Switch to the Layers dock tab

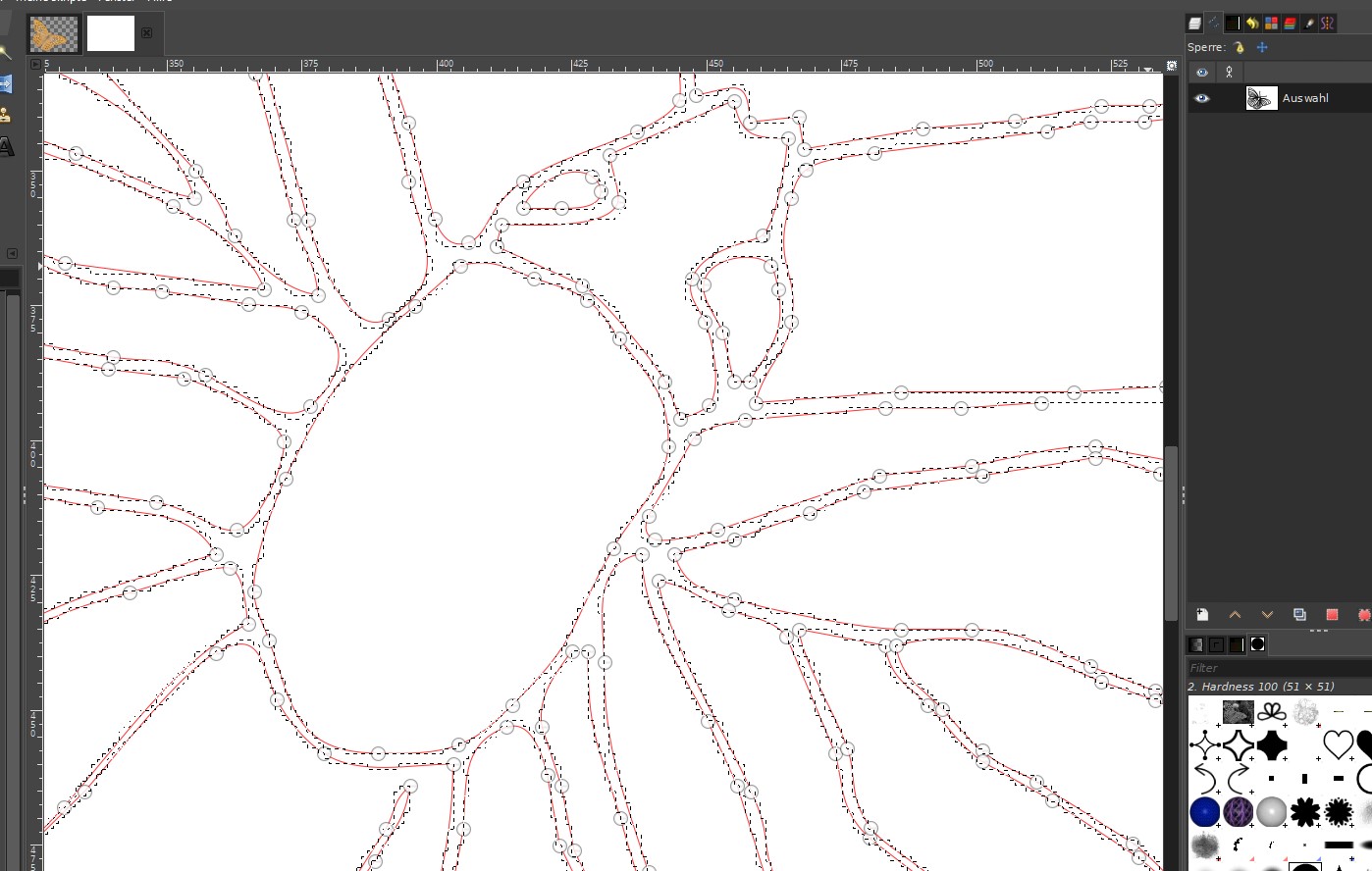pyautogui.click(x=1194, y=24)
